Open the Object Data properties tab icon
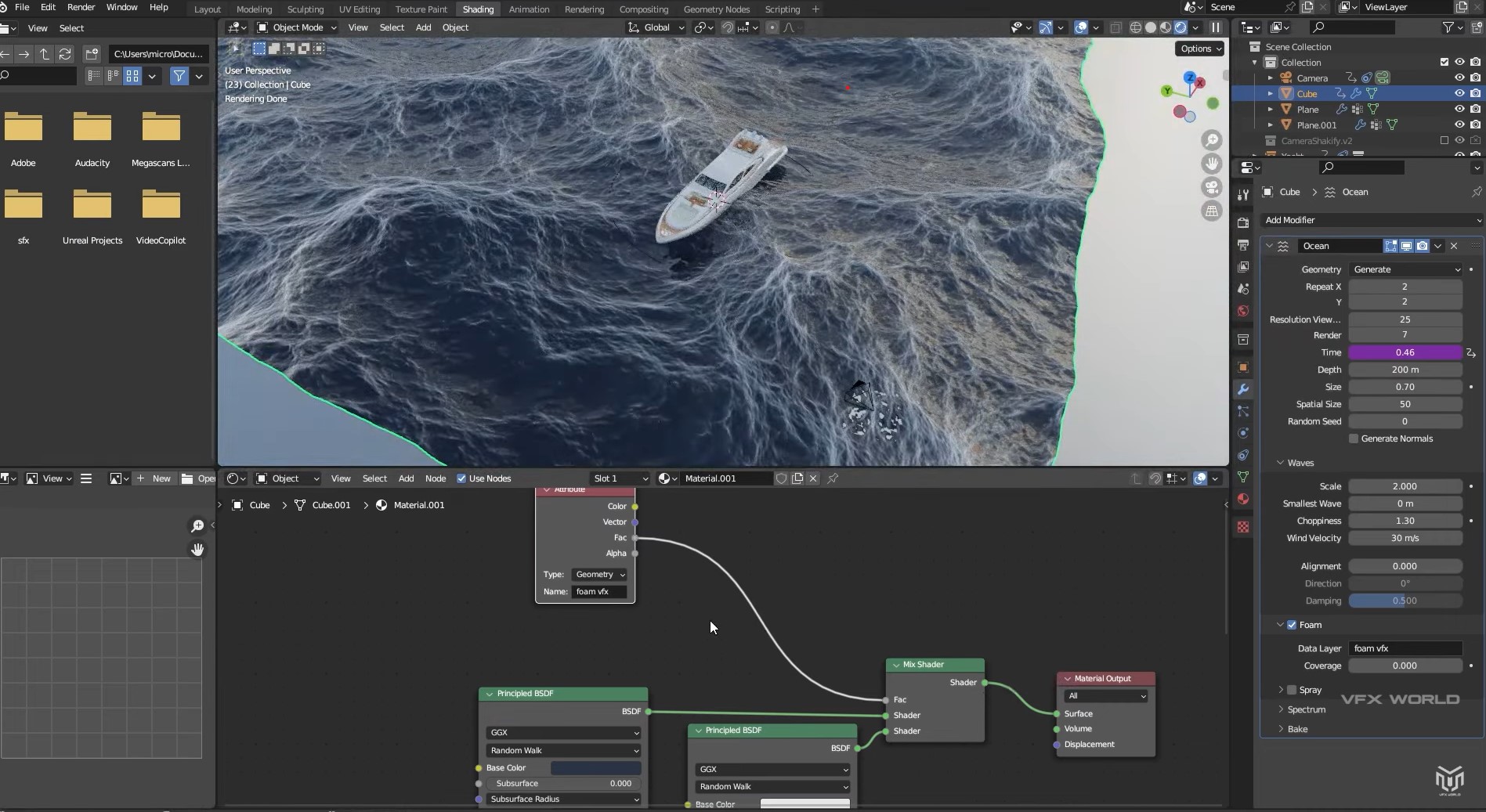The width and height of the screenshot is (1486, 812). click(x=1242, y=477)
